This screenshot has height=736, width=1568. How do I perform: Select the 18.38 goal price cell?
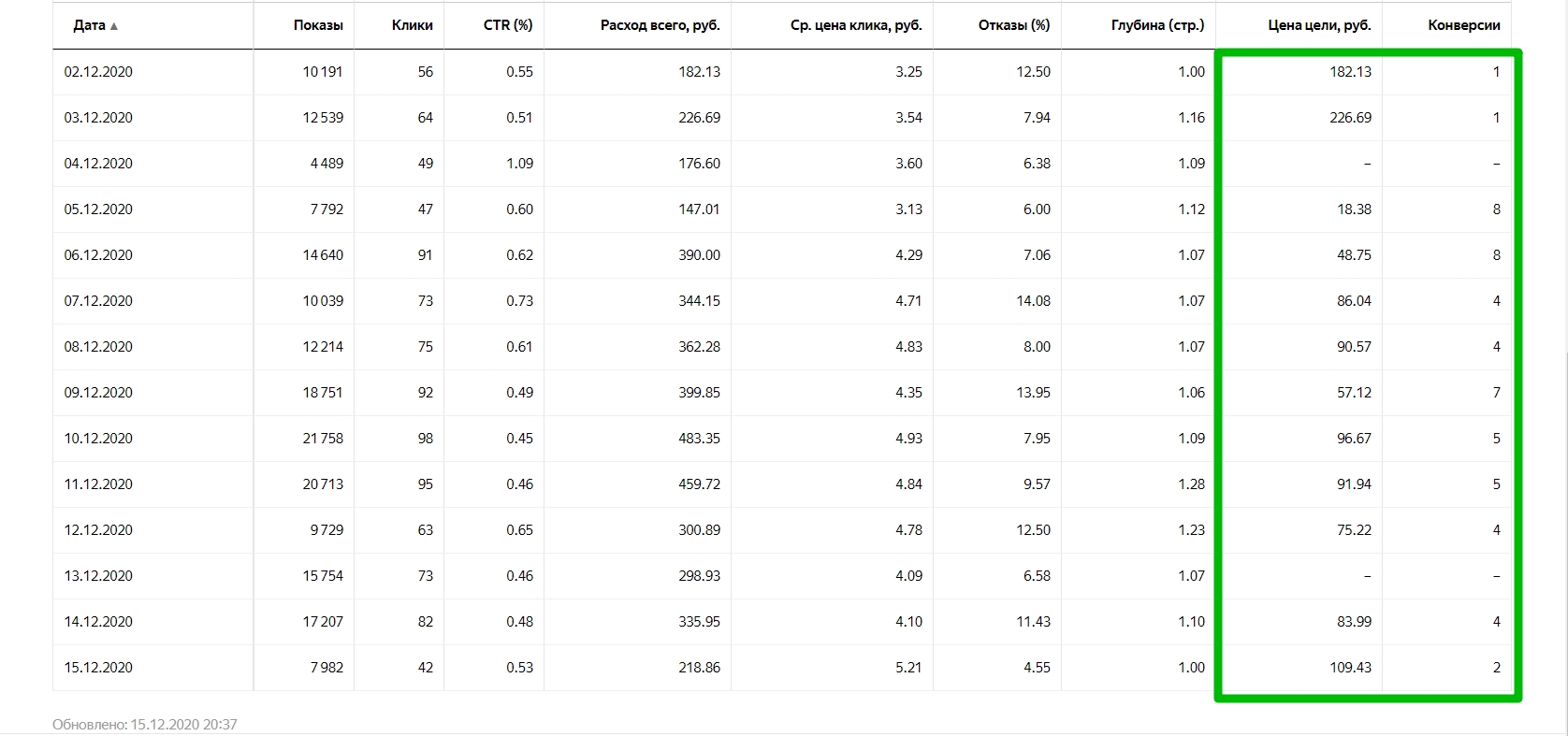coord(1354,209)
